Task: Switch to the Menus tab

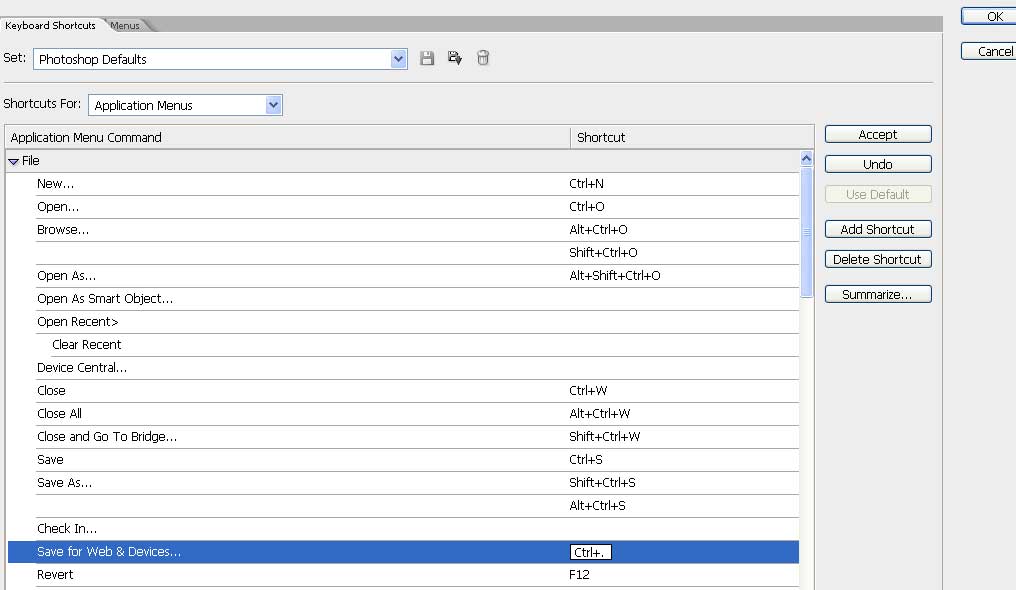Action: click(x=126, y=26)
